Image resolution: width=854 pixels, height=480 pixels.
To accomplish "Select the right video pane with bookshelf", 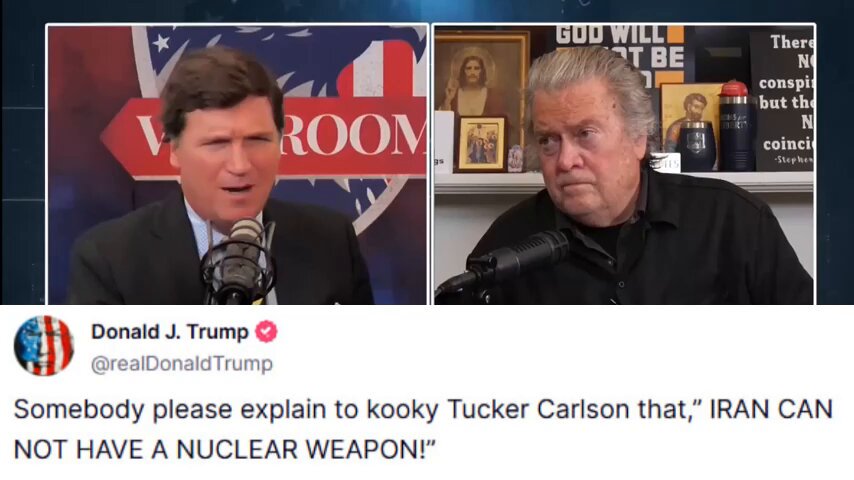I will click(624, 165).
